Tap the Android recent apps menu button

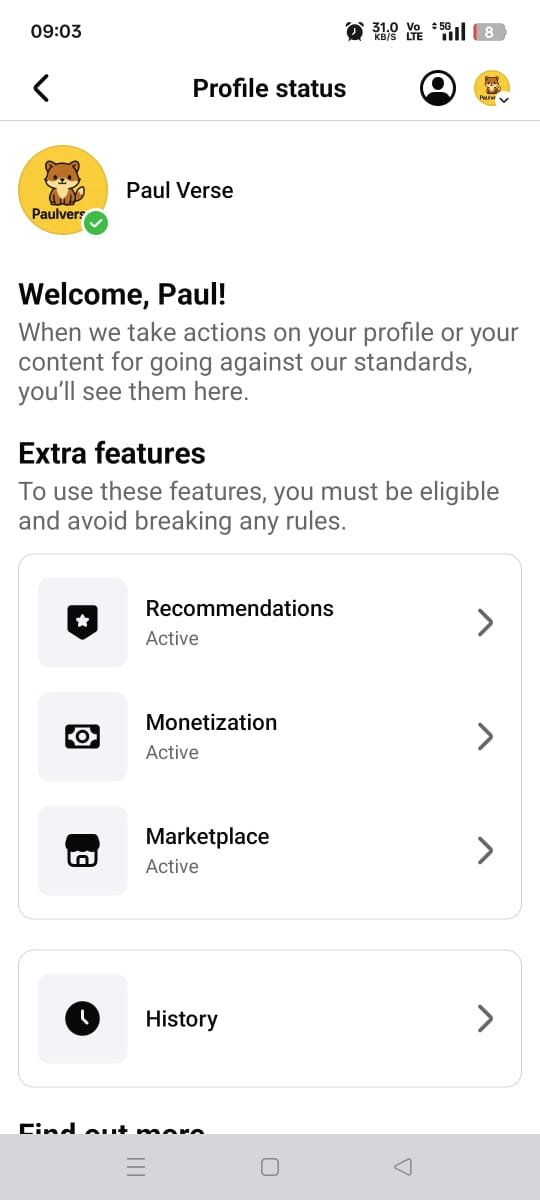click(137, 1167)
